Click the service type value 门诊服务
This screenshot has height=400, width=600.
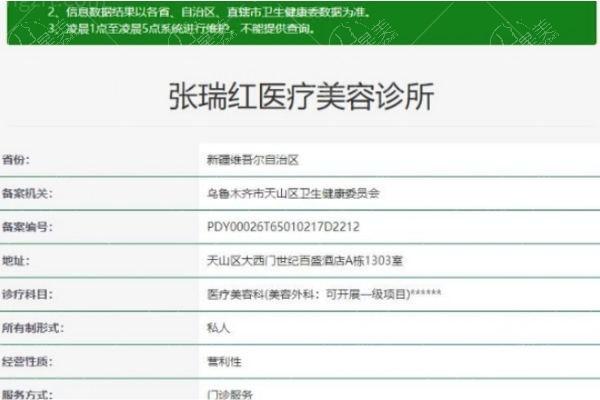pyautogui.click(x=225, y=393)
